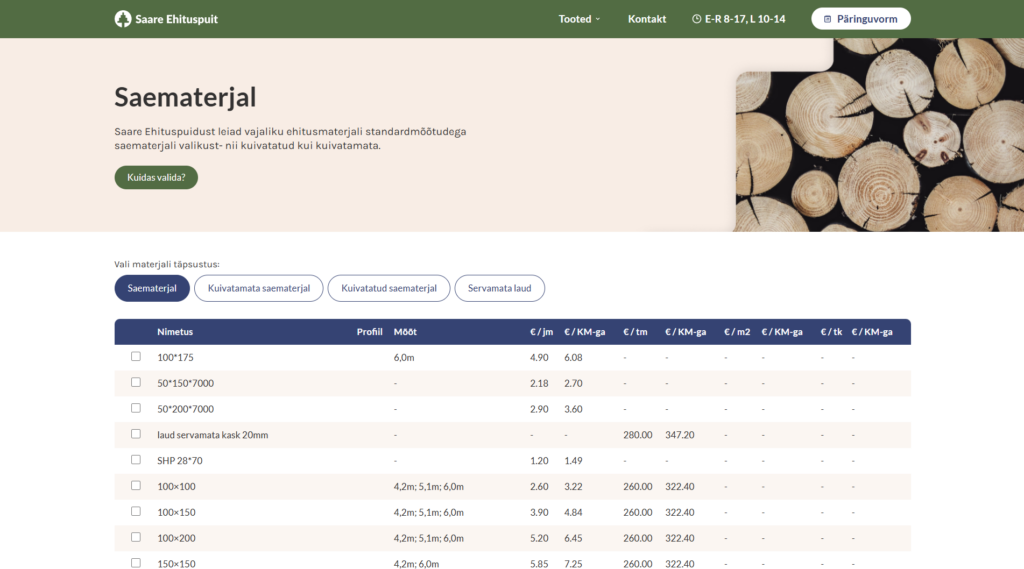Click the form icon in Päringuvorm button
The image size is (1024, 569).
tap(828, 19)
